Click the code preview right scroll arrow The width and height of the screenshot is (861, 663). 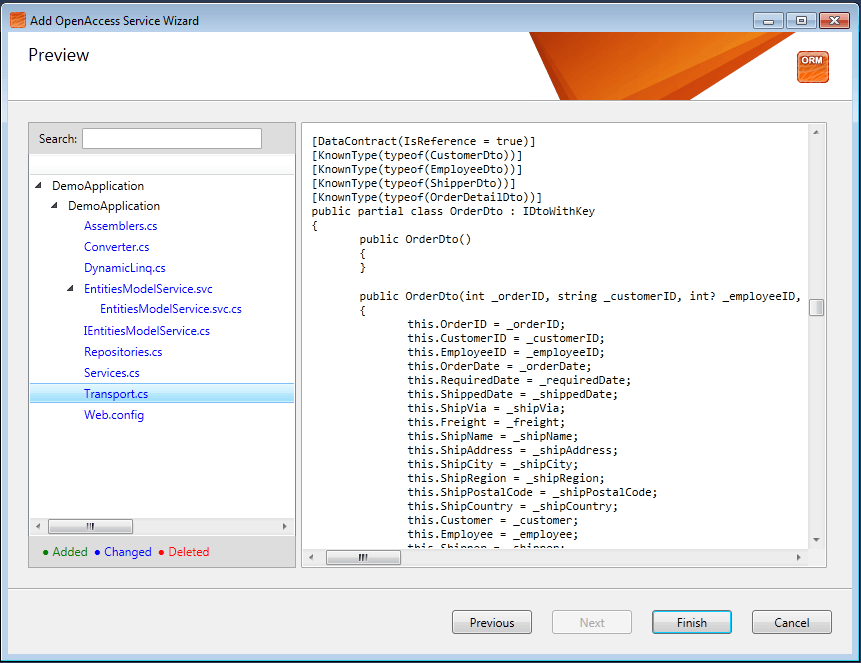(x=798, y=558)
